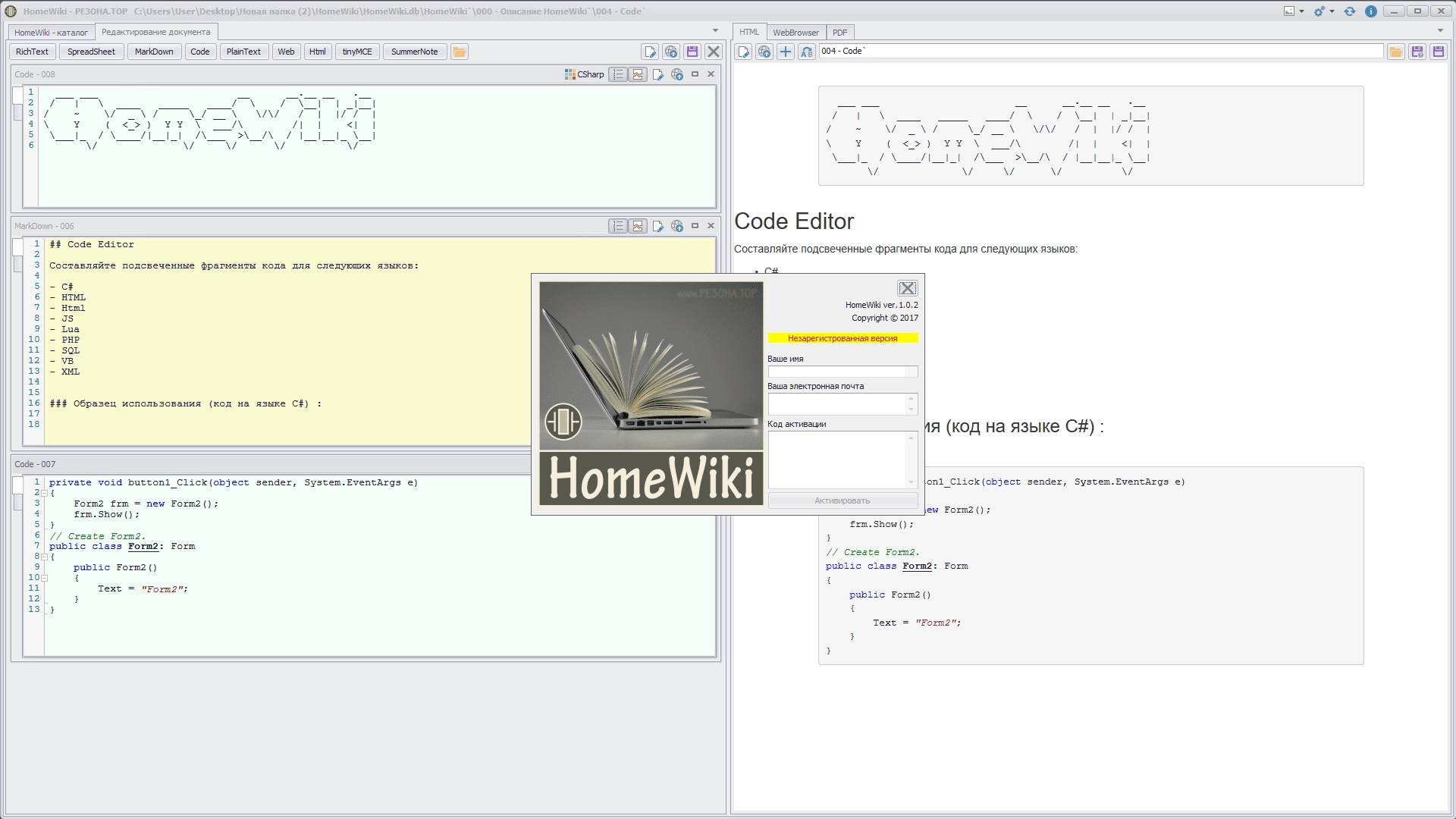This screenshot has width=1456, height=819.
Task: Open left tab group dropdown arrow
Action: tap(715, 31)
